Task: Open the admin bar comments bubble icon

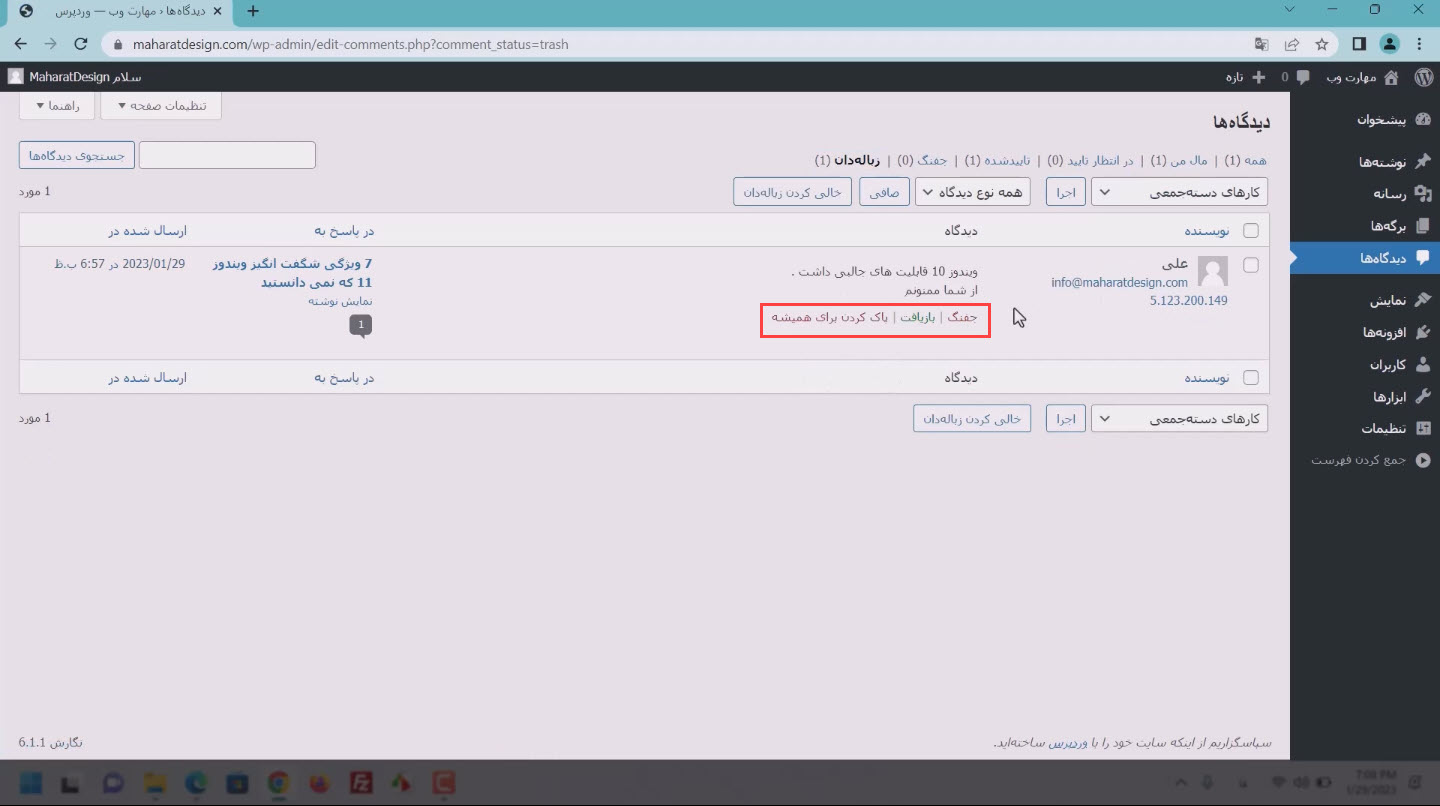Action: tap(1304, 77)
